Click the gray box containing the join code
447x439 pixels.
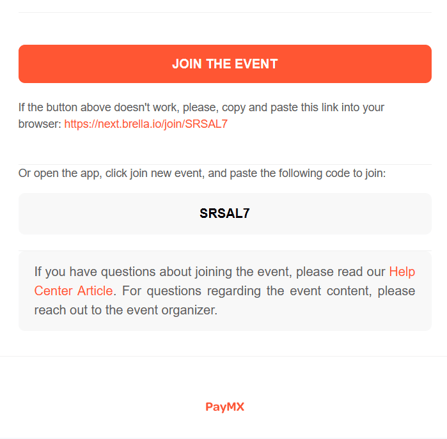point(225,213)
